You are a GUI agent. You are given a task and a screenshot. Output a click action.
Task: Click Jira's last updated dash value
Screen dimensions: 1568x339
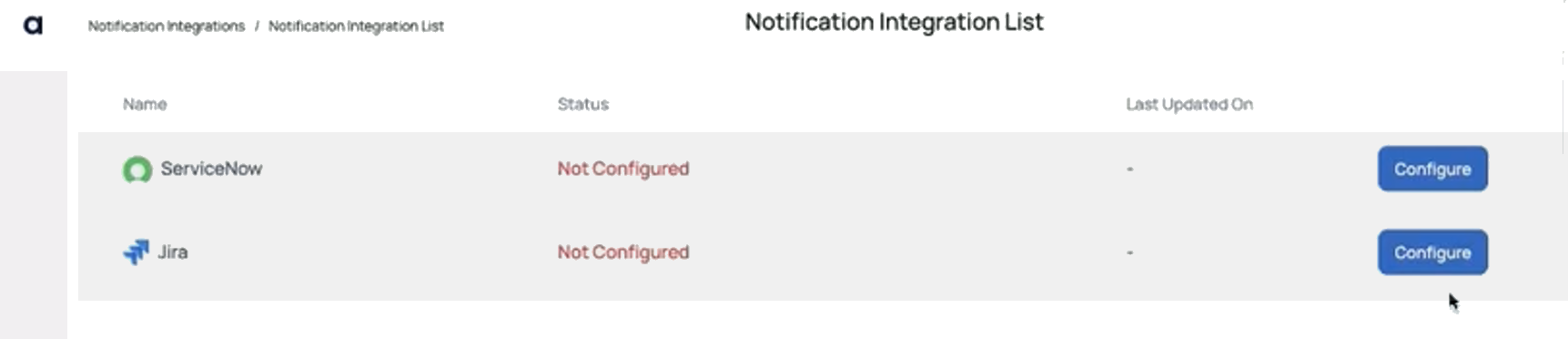point(1129,252)
